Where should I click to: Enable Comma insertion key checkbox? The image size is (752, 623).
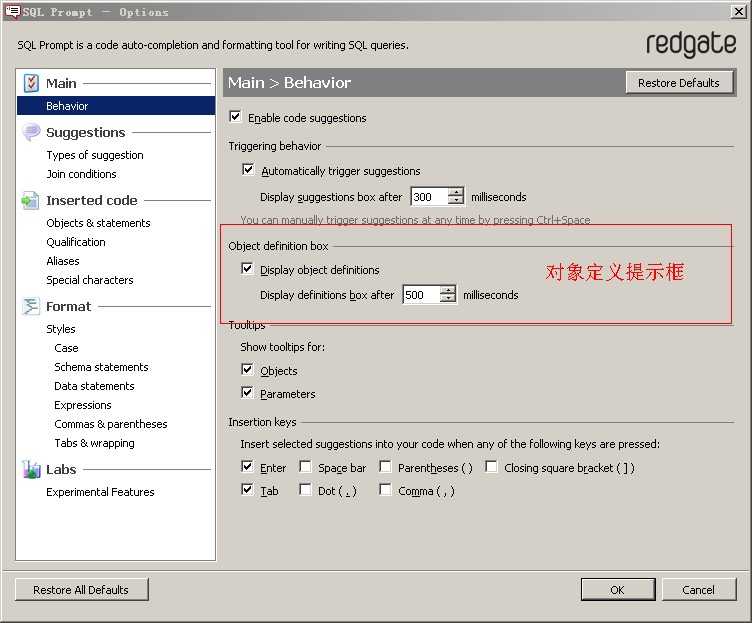385,490
